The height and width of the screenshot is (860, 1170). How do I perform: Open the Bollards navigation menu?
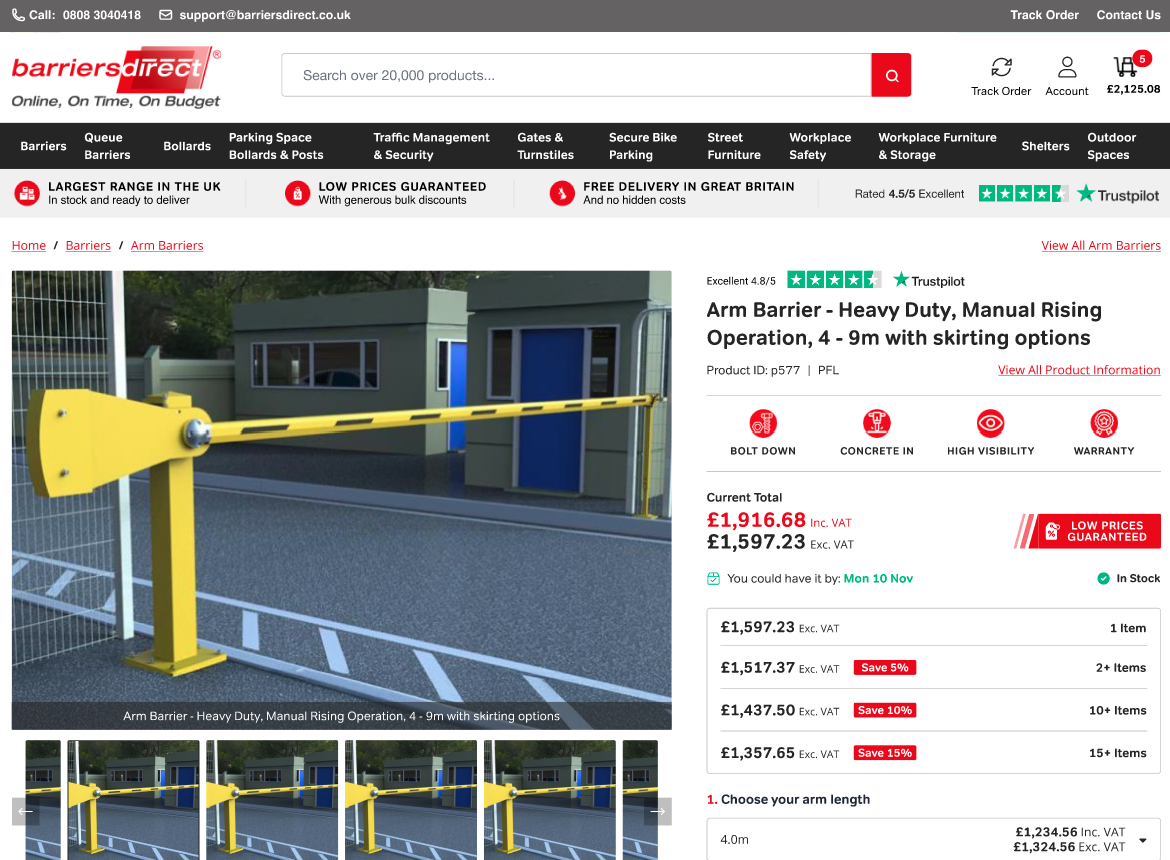pyautogui.click(x=187, y=145)
